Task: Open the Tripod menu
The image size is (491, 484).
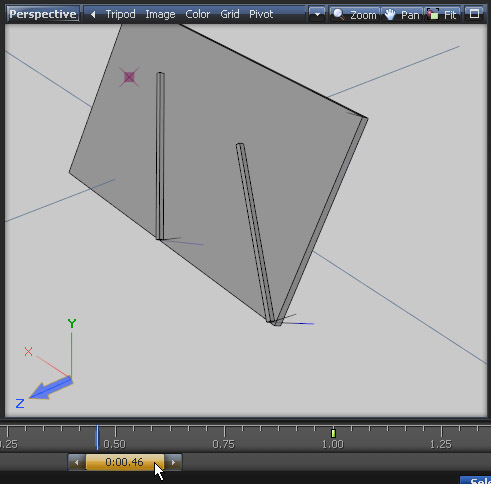Action: pos(120,14)
